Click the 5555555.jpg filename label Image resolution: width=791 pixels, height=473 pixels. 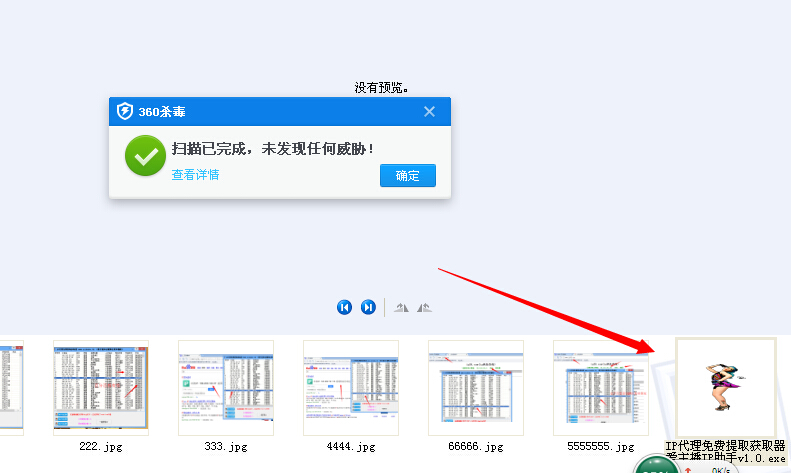coord(601,446)
